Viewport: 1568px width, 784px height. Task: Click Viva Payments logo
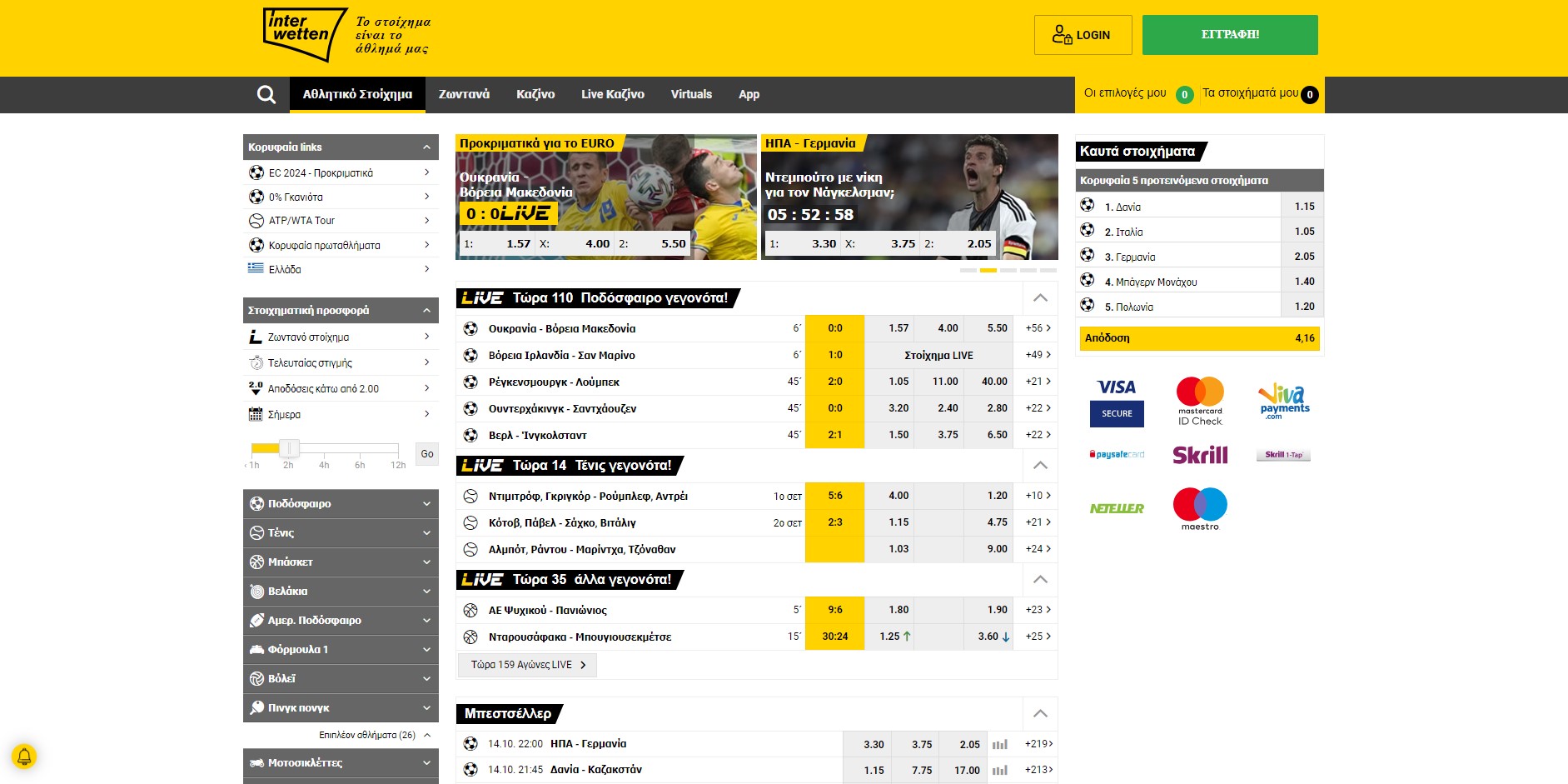1284,401
